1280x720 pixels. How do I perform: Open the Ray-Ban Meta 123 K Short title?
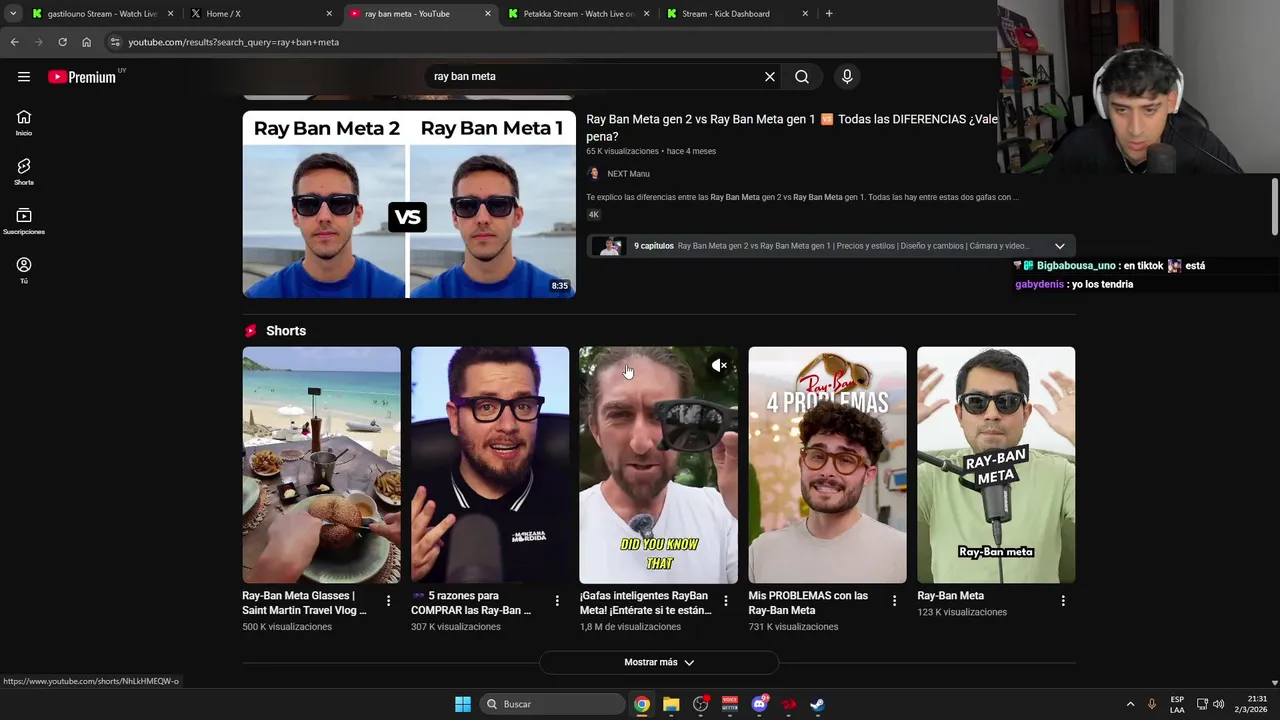click(x=950, y=596)
